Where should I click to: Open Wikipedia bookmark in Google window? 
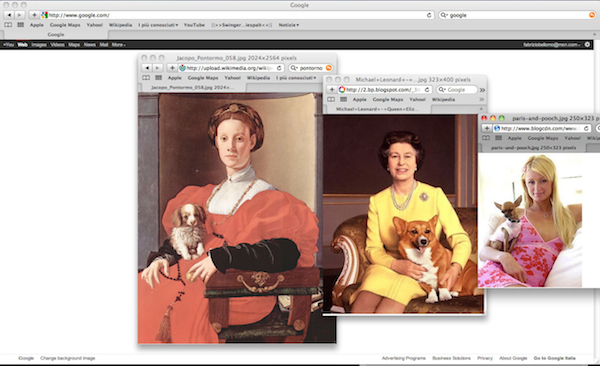point(120,25)
